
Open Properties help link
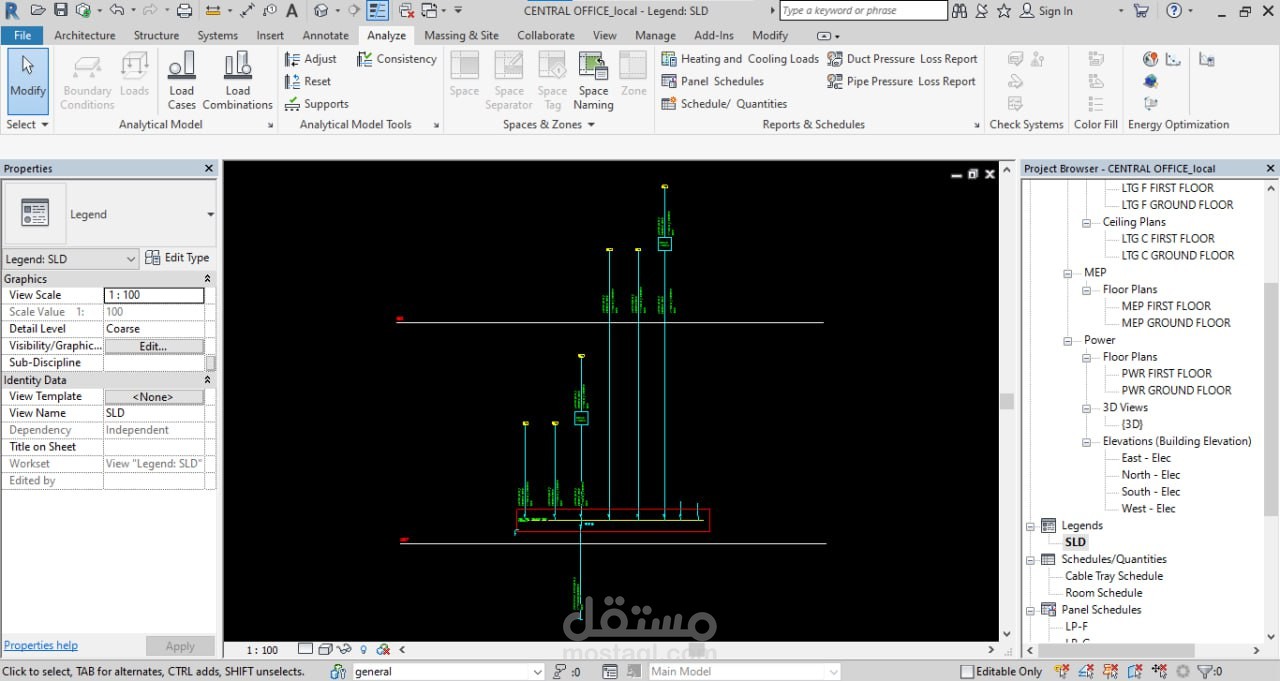pos(41,646)
